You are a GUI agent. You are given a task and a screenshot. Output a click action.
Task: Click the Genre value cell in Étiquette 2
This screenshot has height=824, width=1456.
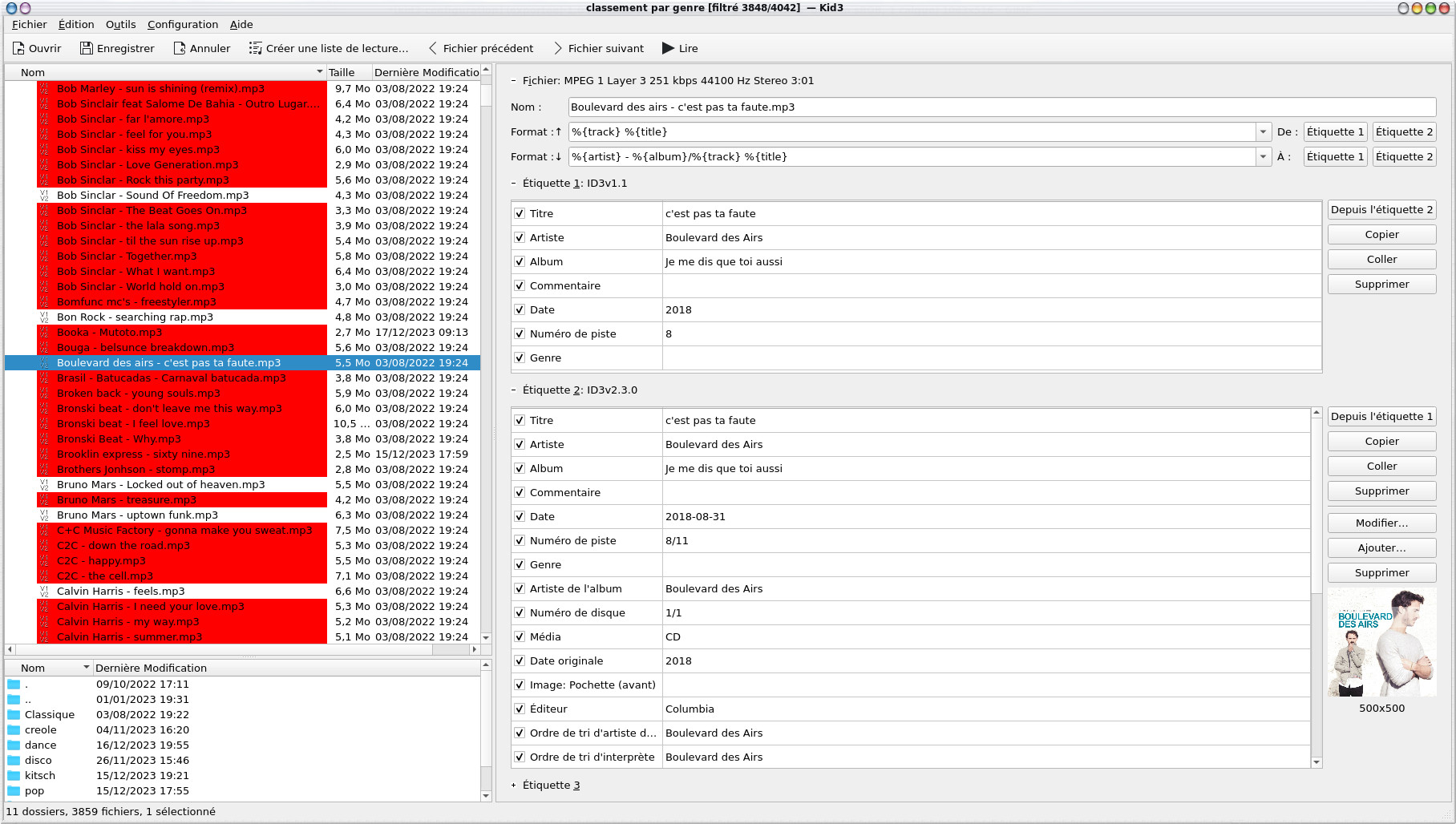point(986,564)
